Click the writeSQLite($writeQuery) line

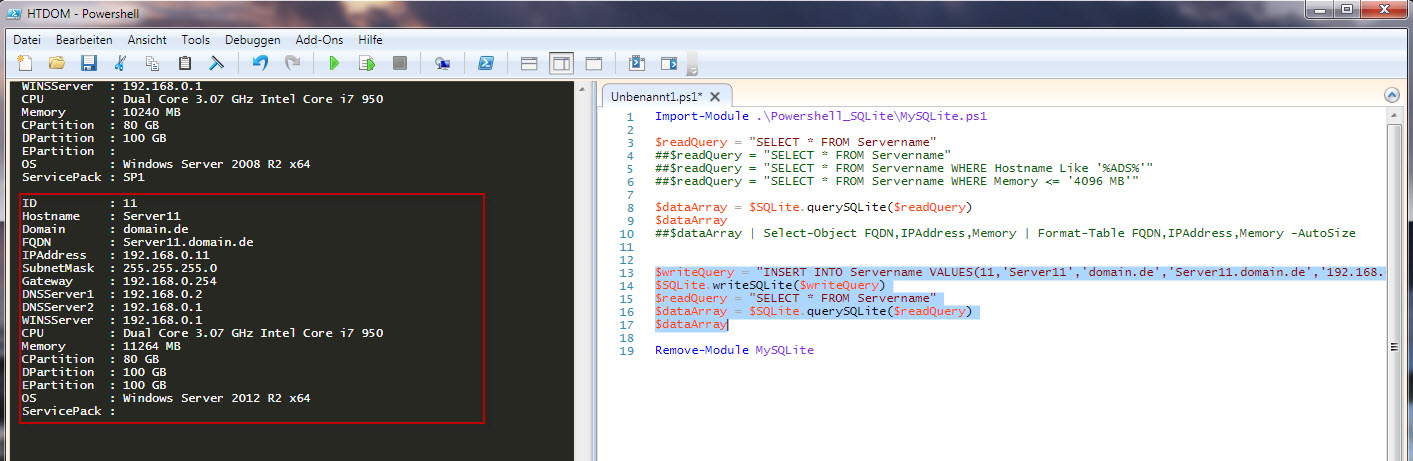click(x=770, y=285)
